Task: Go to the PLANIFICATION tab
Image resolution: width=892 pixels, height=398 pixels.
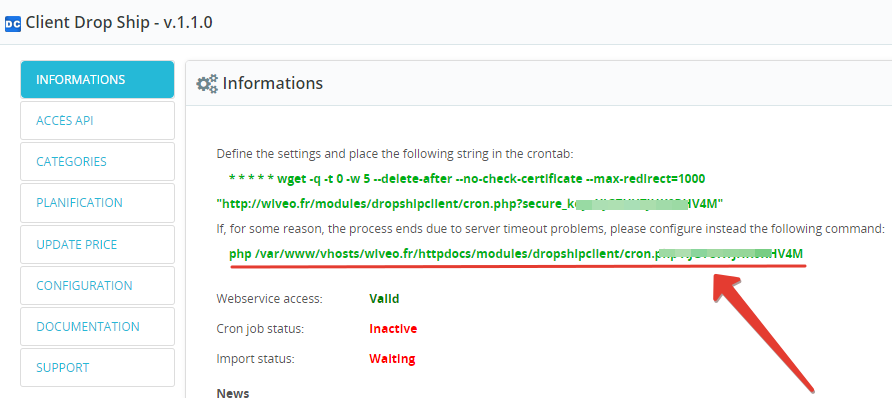Action: click(97, 202)
